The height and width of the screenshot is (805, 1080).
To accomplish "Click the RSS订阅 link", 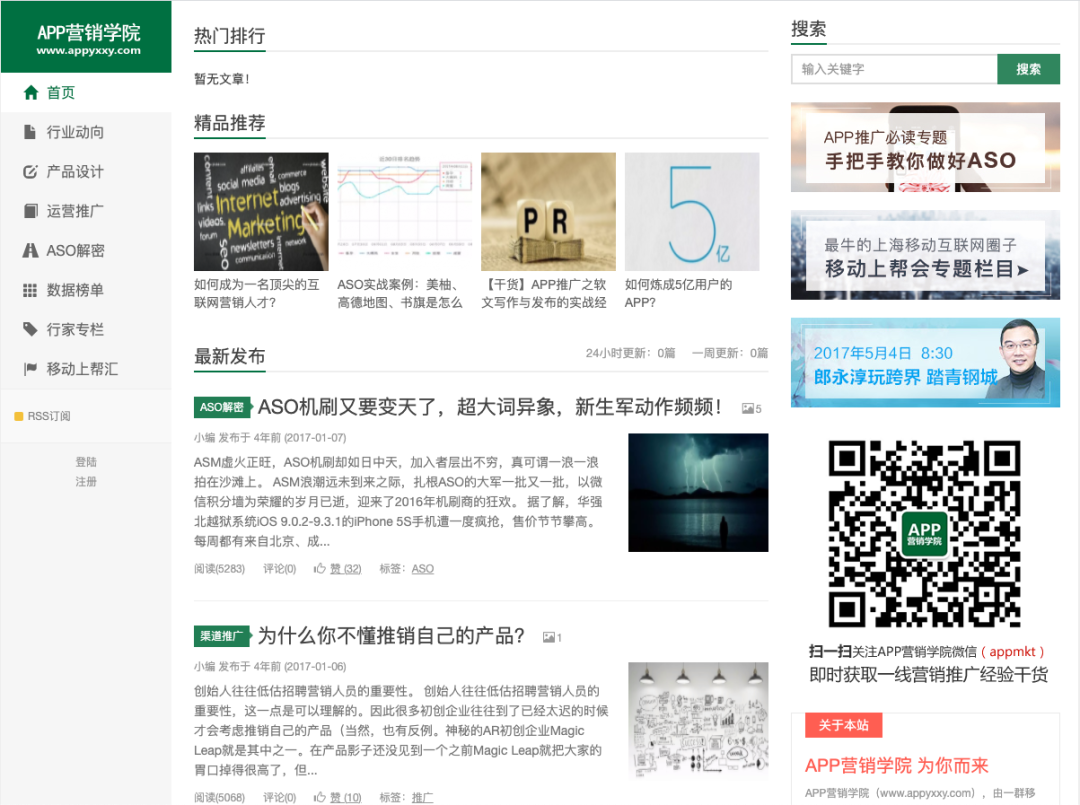I will 49,416.
